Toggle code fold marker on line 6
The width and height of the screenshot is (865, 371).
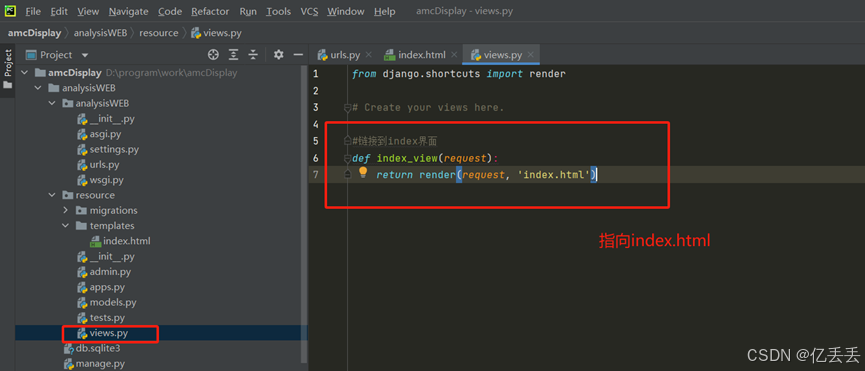[348, 159]
